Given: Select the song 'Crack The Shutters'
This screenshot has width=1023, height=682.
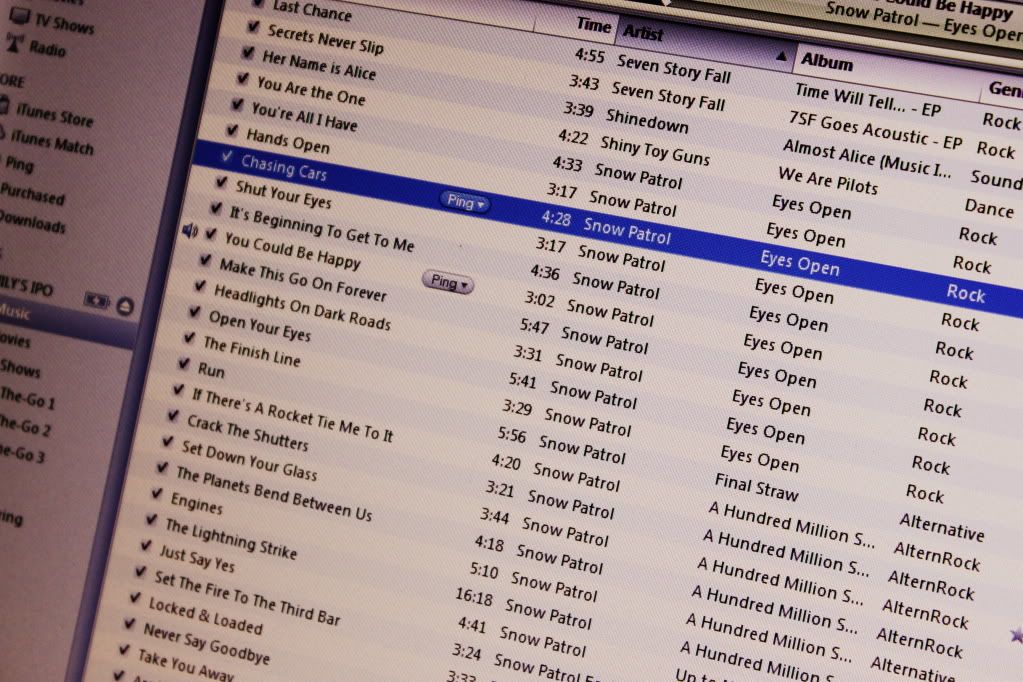Looking at the screenshot, I should 248,432.
